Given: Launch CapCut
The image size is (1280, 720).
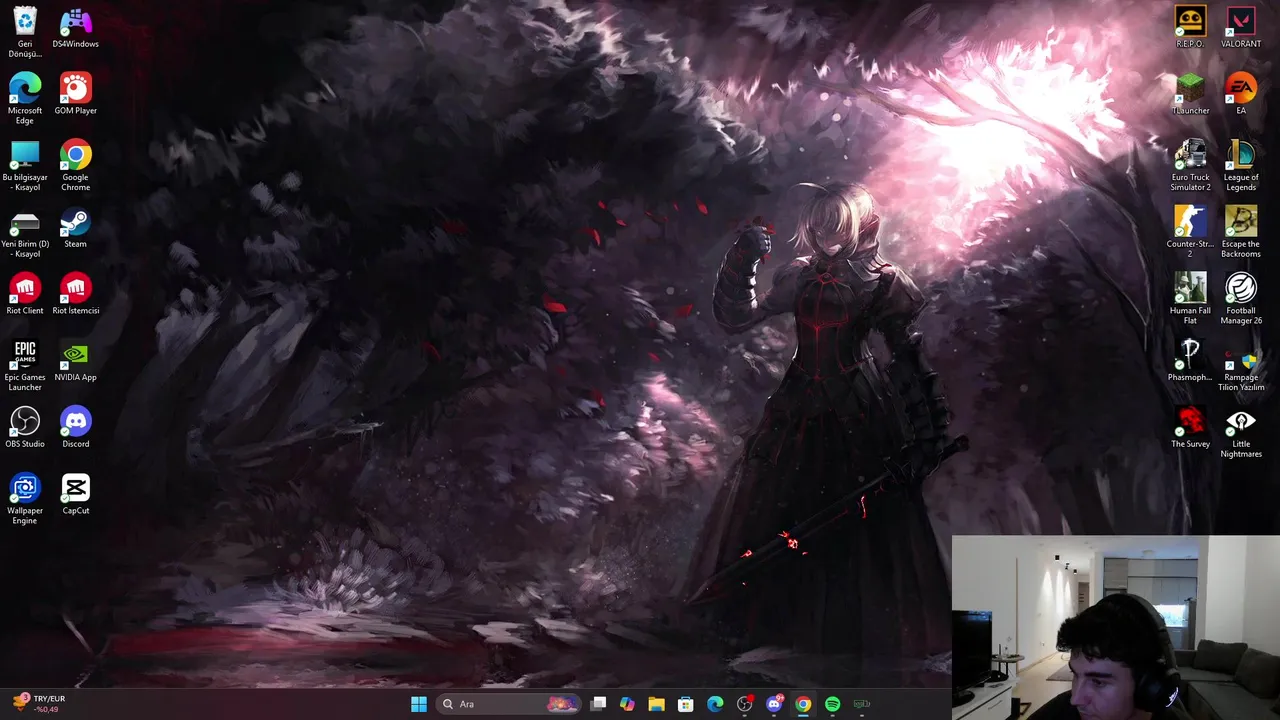Looking at the screenshot, I should (x=75, y=494).
